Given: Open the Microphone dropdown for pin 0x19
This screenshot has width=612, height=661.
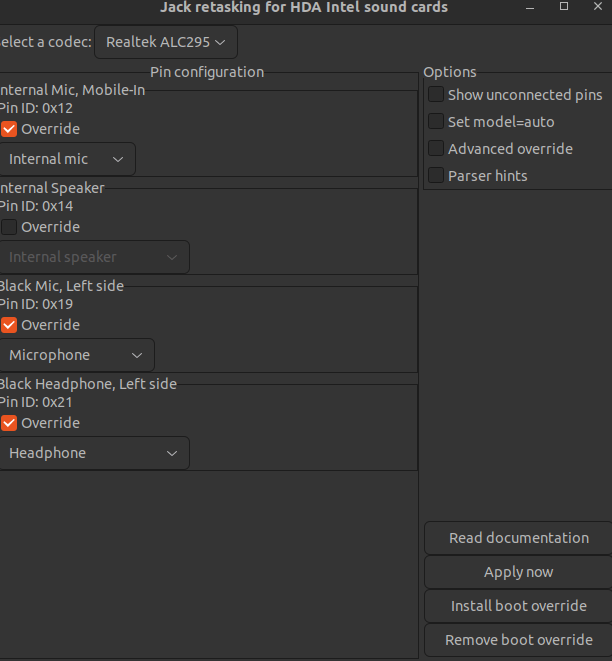Looking at the screenshot, I should (76, 355).
